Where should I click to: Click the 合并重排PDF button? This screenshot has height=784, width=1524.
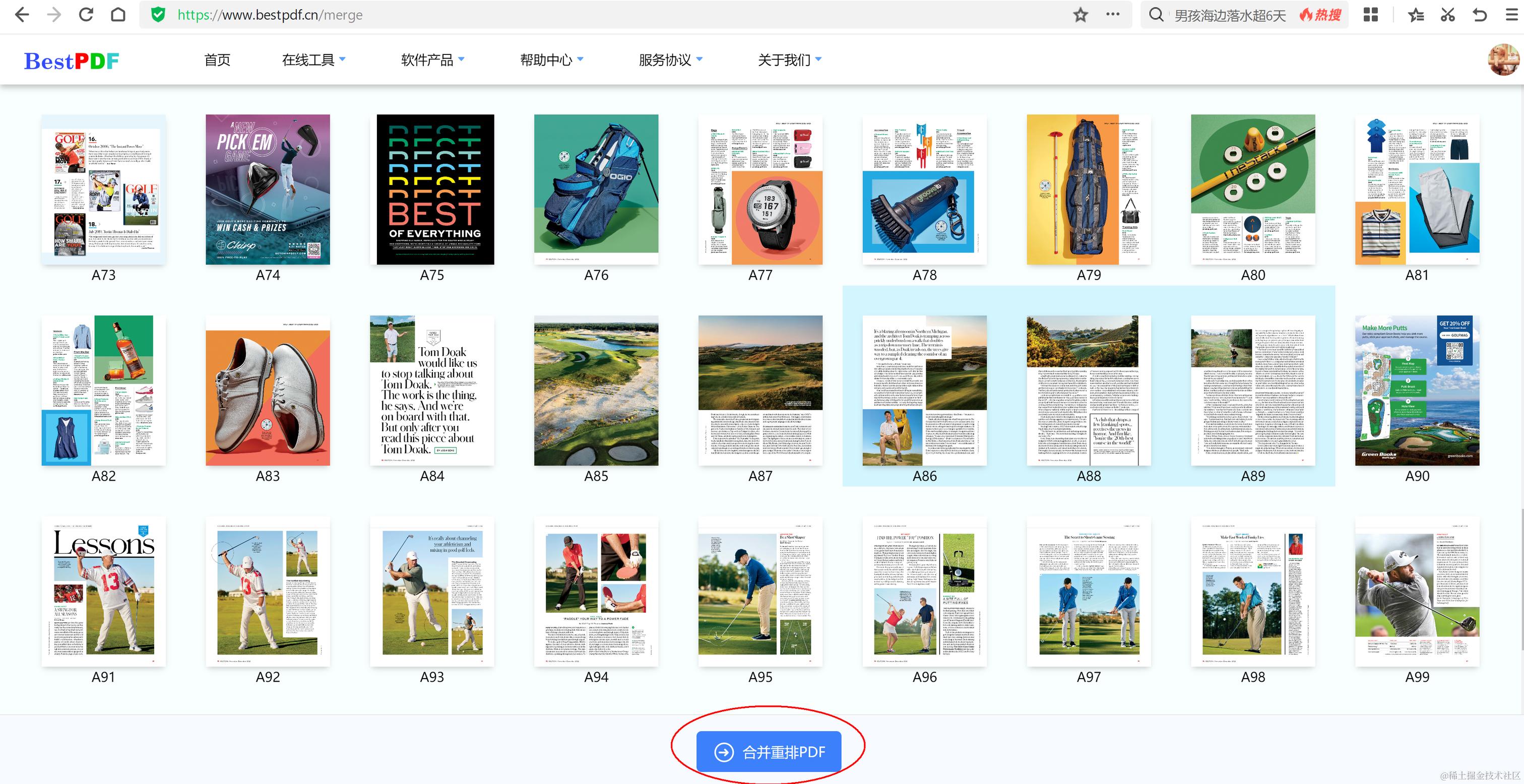tap(769, 751)
